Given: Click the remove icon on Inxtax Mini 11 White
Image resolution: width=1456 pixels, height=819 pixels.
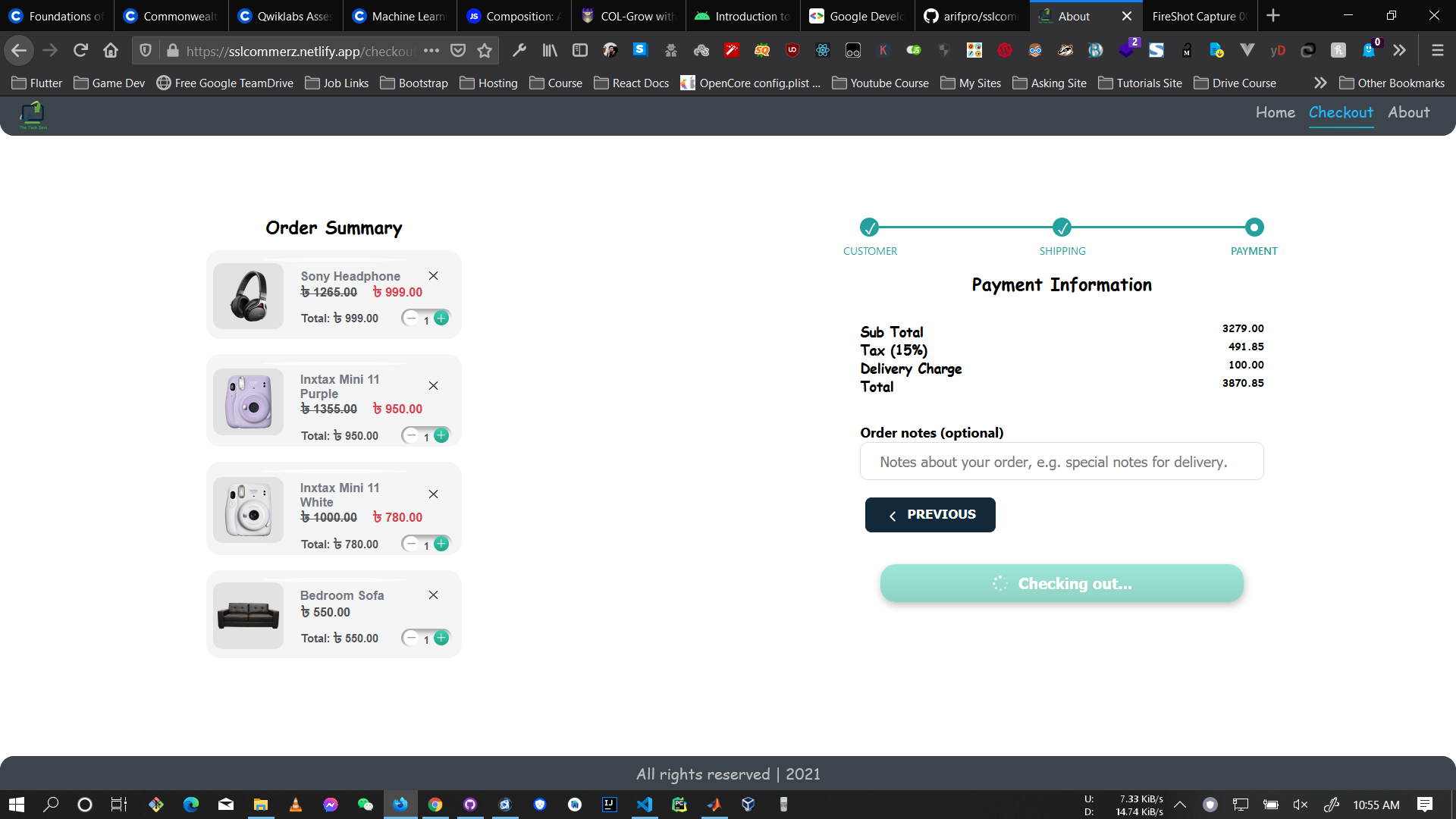Looking at the screenshot, I should tap(433, 494).
